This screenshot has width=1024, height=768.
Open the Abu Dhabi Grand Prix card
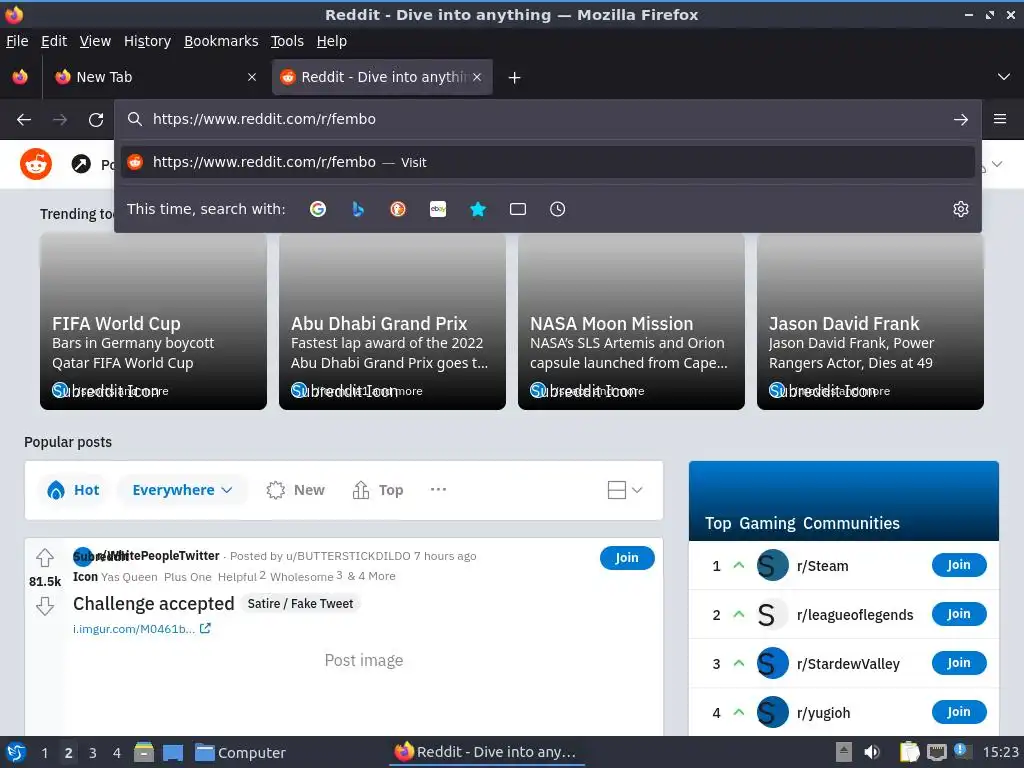tap(392, 322)
